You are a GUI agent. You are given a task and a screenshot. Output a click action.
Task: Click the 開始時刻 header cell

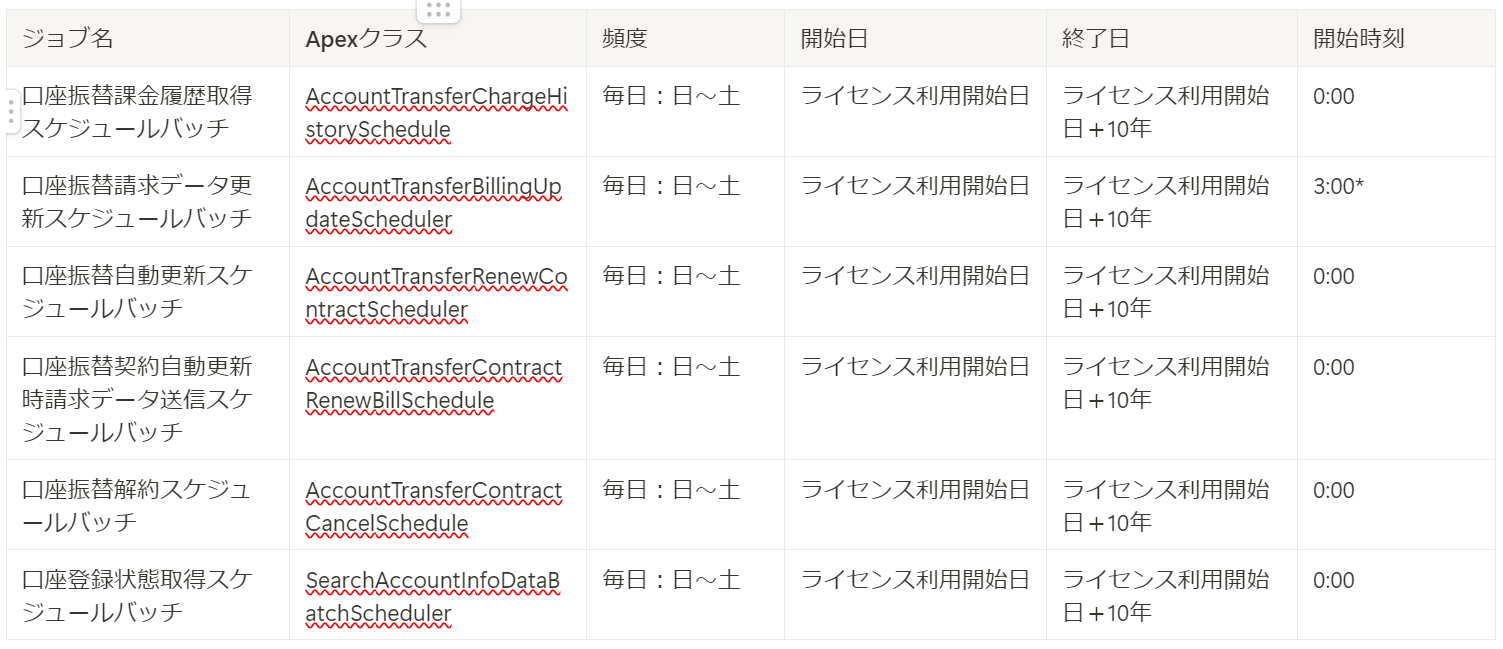(1396, 39)
